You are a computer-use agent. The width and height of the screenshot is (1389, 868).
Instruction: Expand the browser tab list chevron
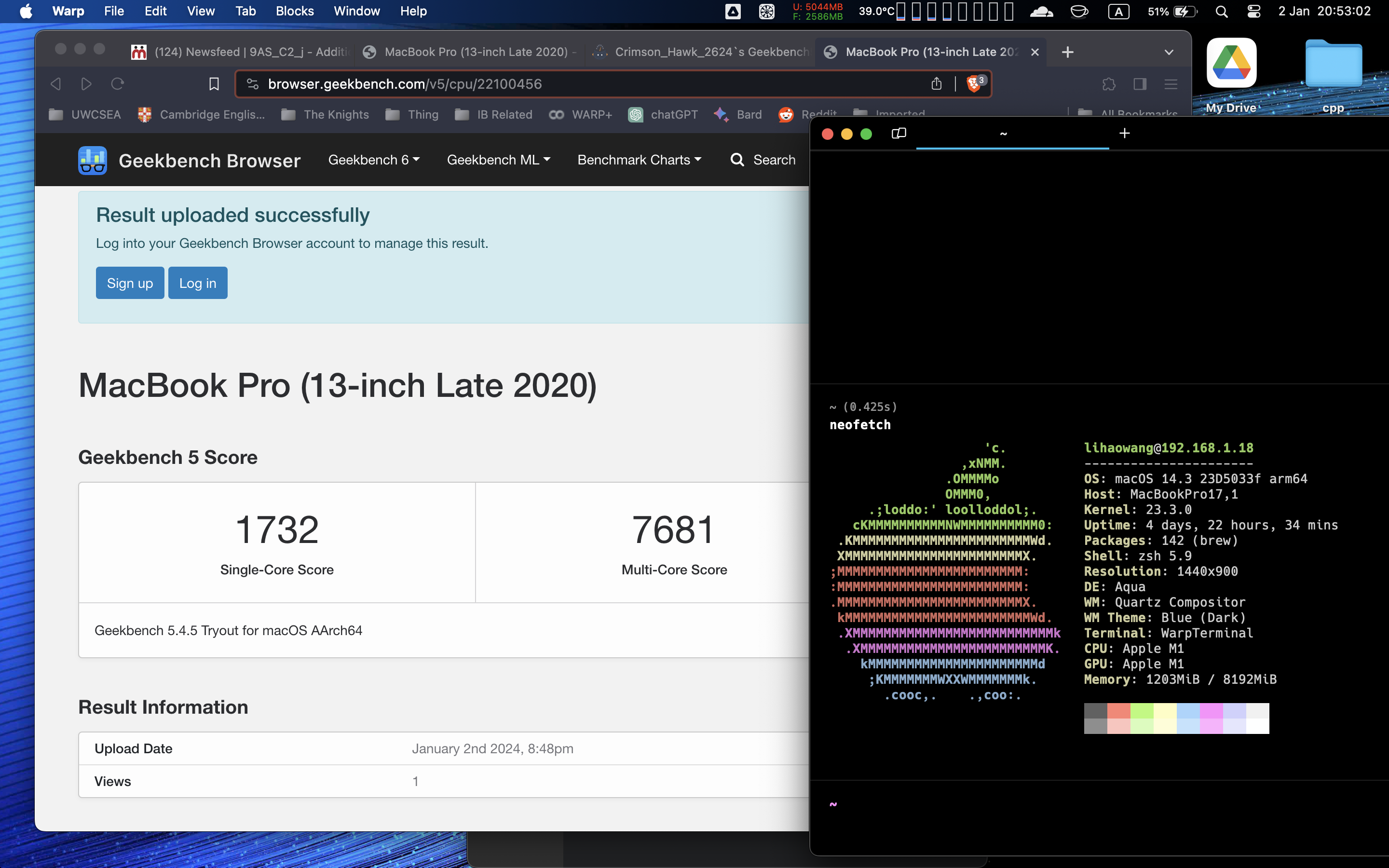[1169, 52]
